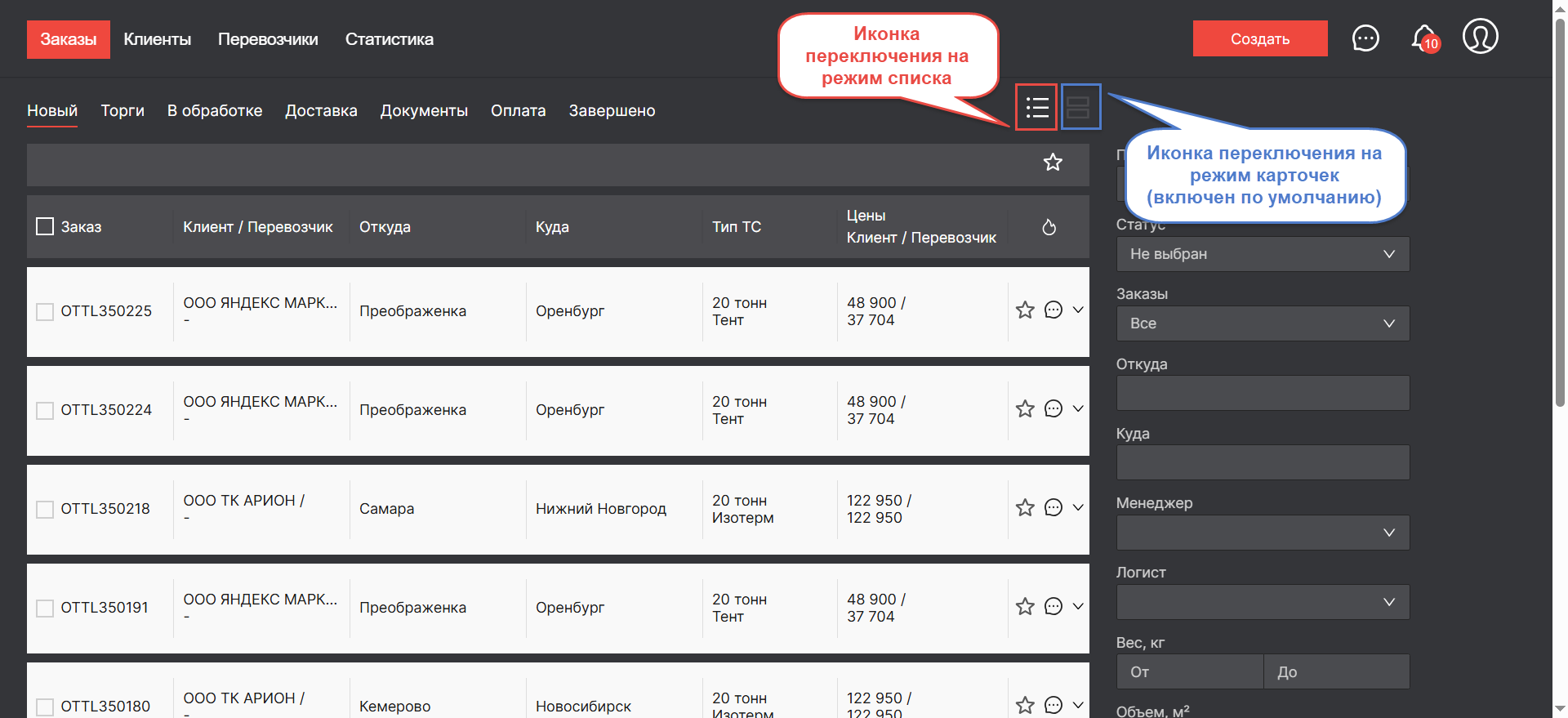1568x718 pixels.
Task: Go to the Перевозчики menu section
Action: coord(268,39)
